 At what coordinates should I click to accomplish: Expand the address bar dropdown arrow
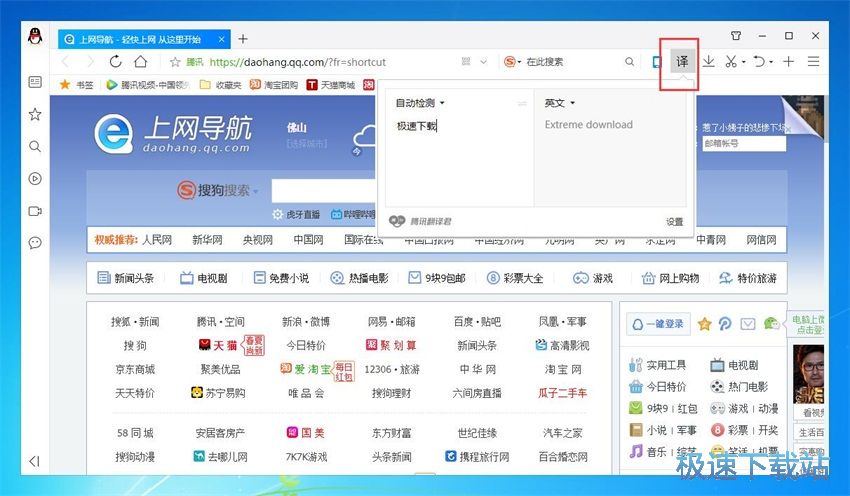click(484, 62)
